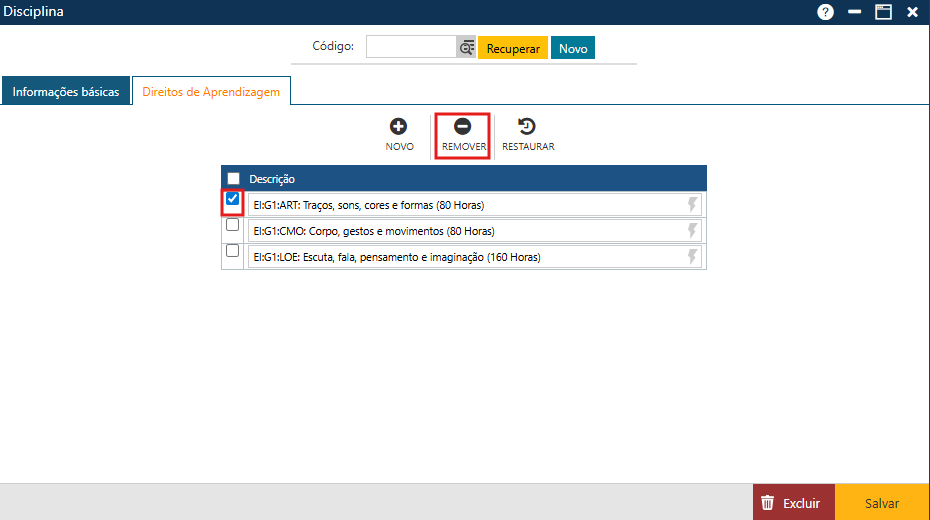The image size is (930, 520).
Task: Click the Excluir button
Action: pyautogui.click(x=794, y=503)
